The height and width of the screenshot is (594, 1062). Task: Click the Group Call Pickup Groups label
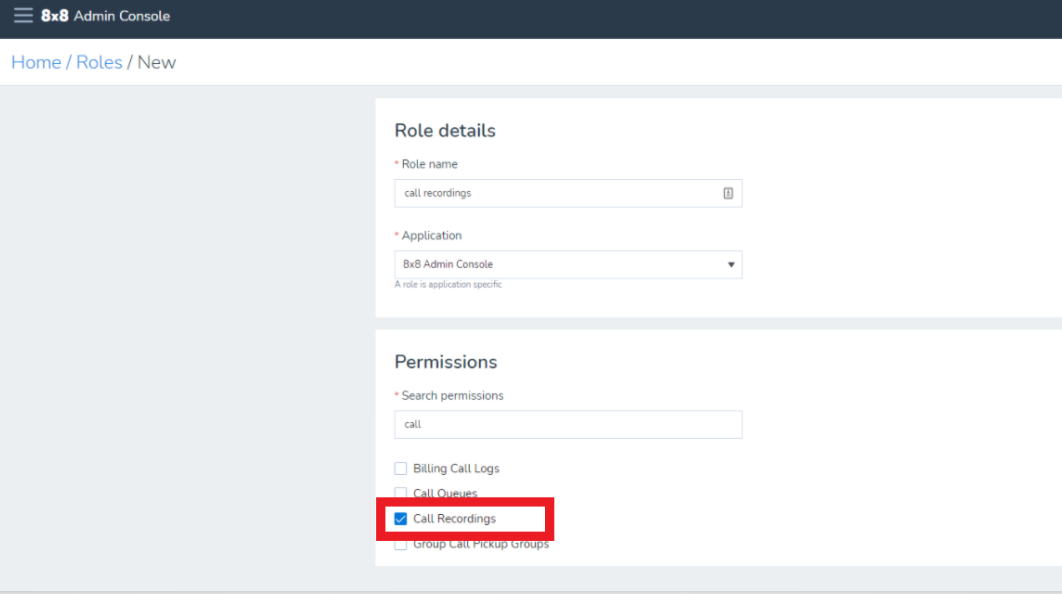[481, 545]
